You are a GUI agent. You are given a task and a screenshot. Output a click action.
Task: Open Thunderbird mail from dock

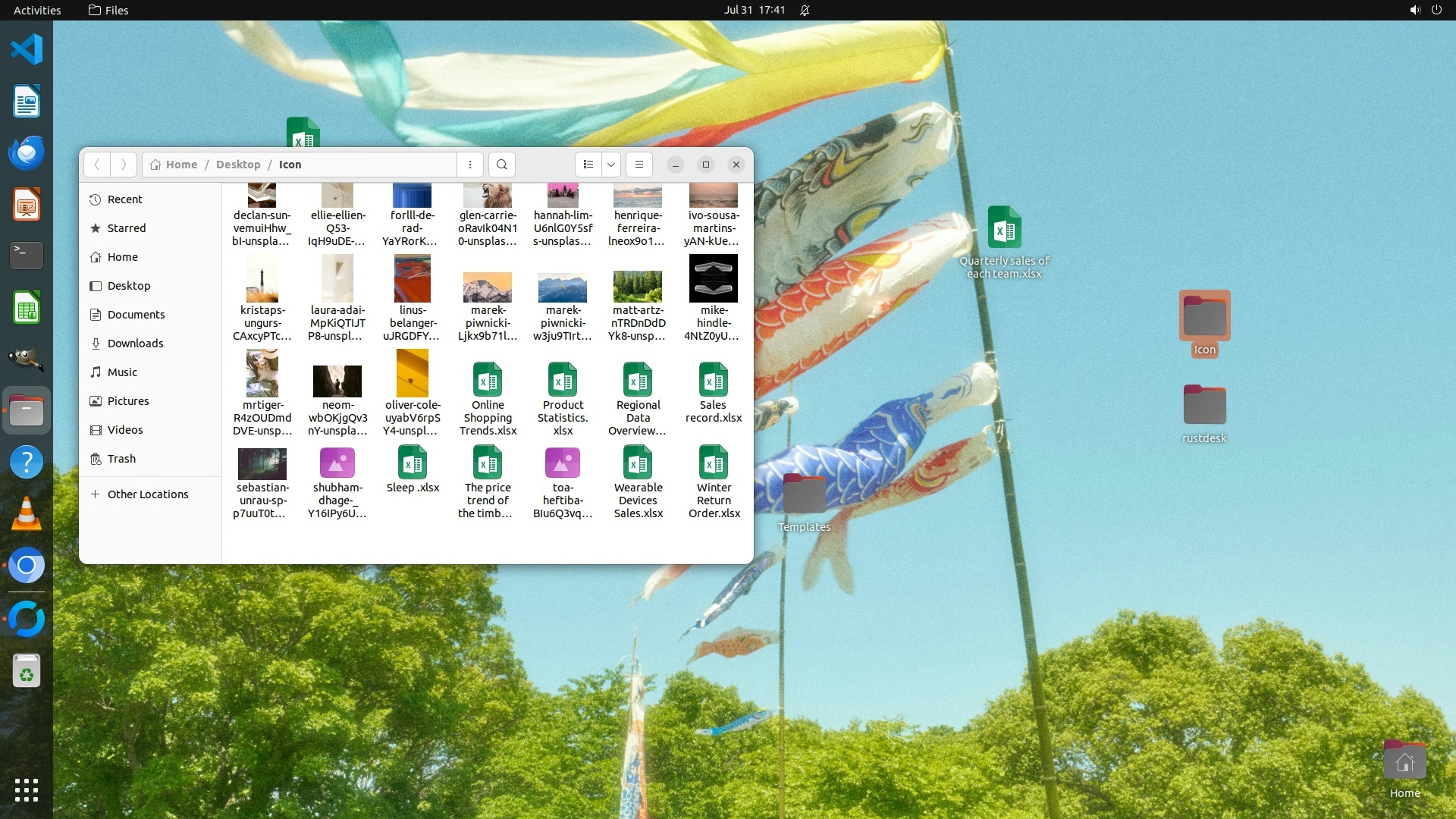pos(27,153)
